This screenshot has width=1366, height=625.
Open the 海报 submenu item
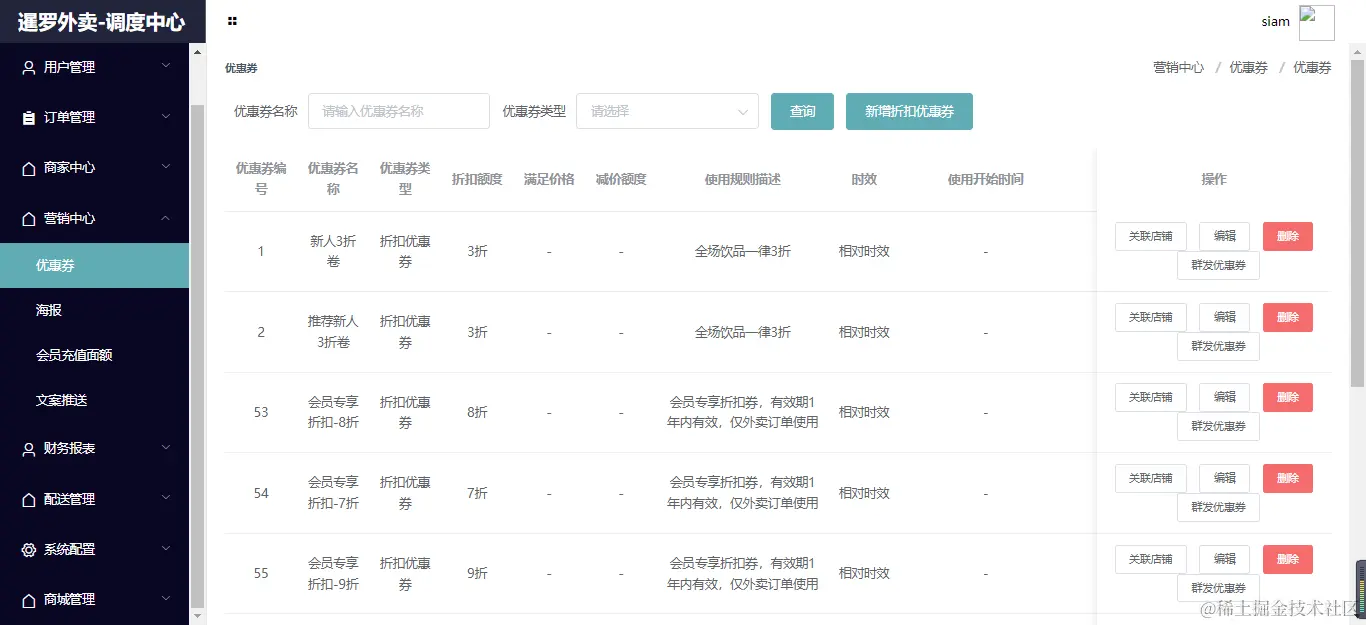click(94, 310)
